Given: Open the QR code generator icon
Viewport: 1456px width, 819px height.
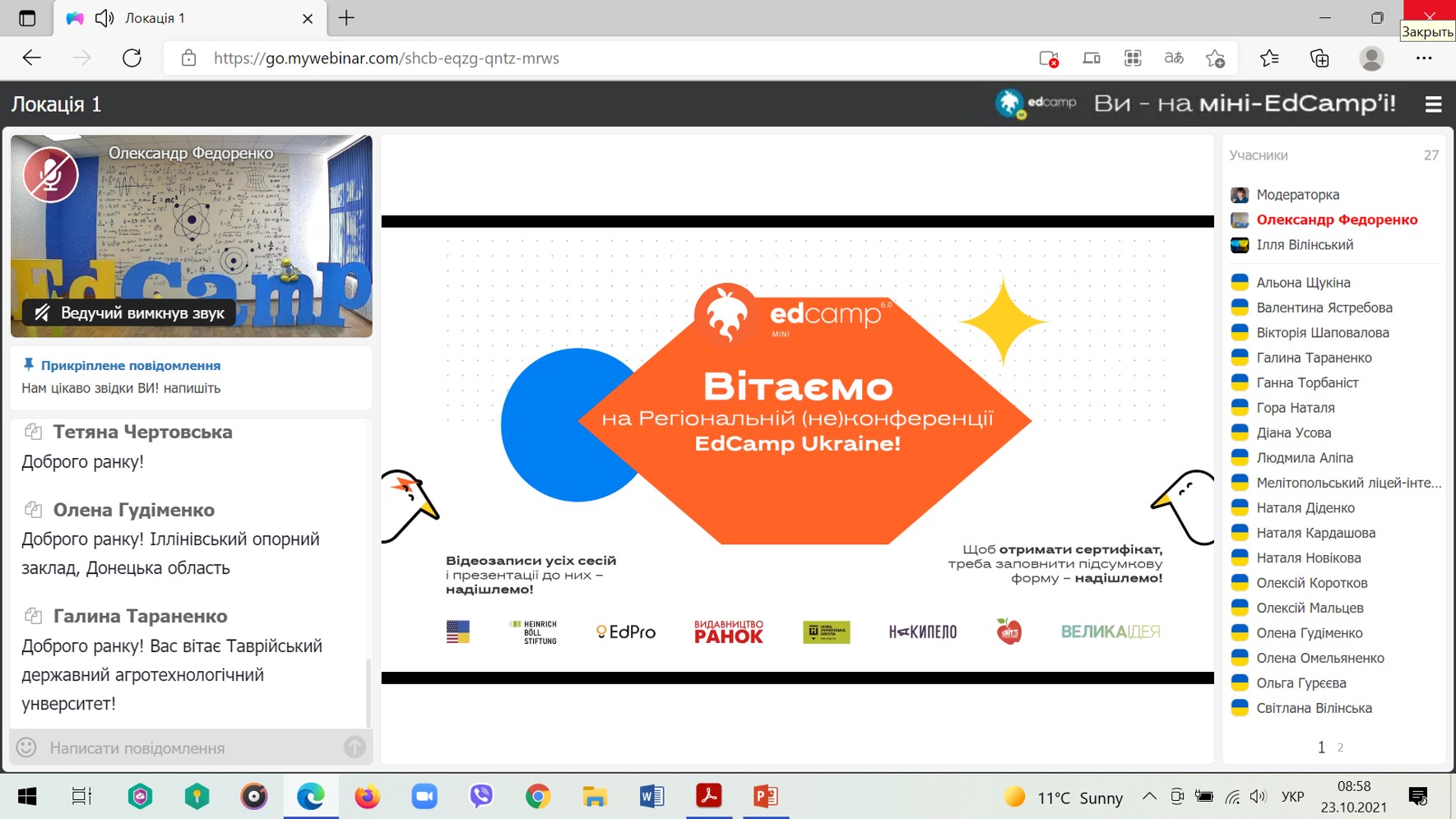Looking at the screenshot, I should pyautogui.click(x=1133, y=58).
